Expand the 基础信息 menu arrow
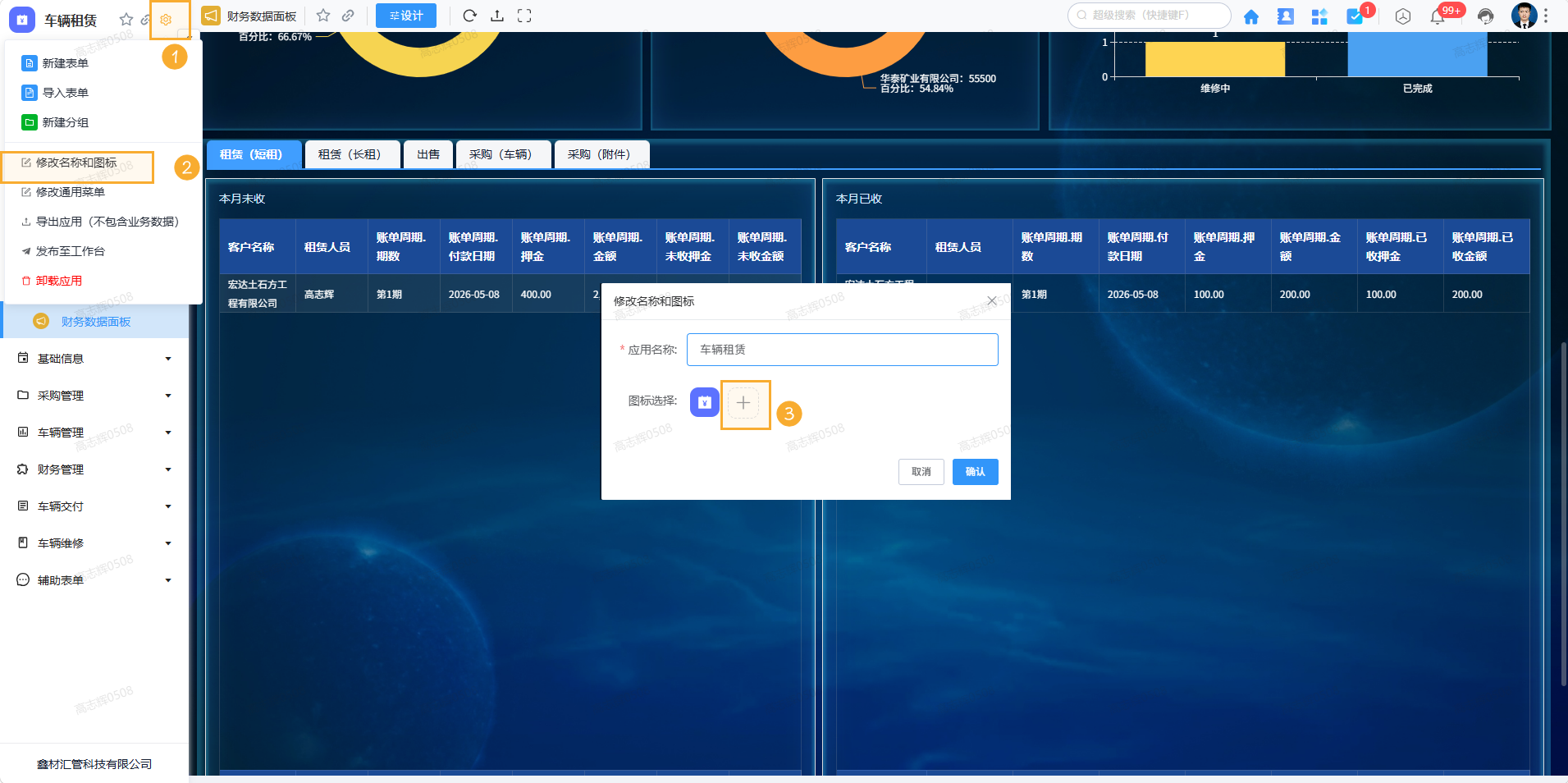This screenshot has height=783, width=1568. 168,359
